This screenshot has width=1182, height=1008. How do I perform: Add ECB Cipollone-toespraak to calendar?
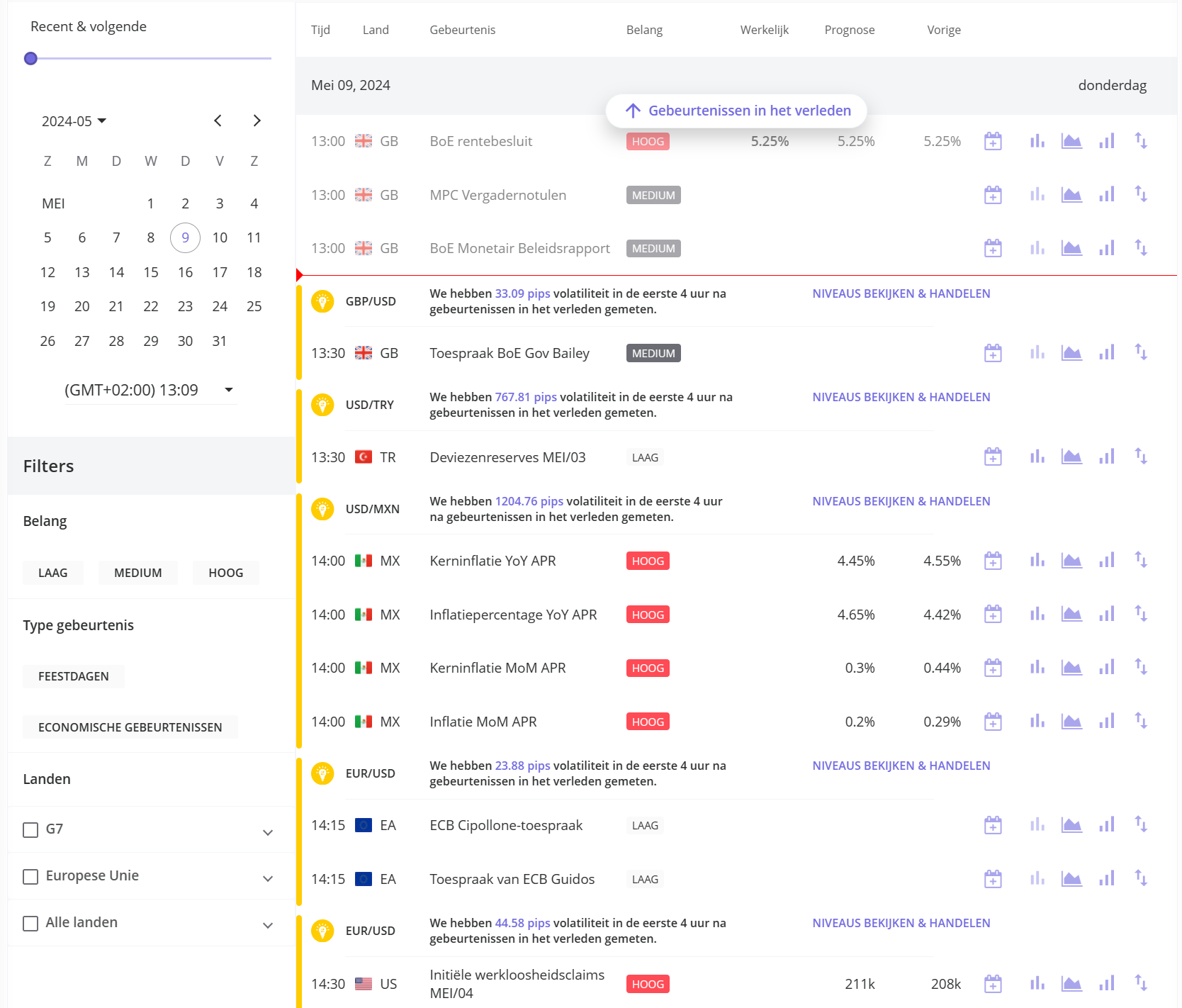pyautogui.click(x=993, y=825)
